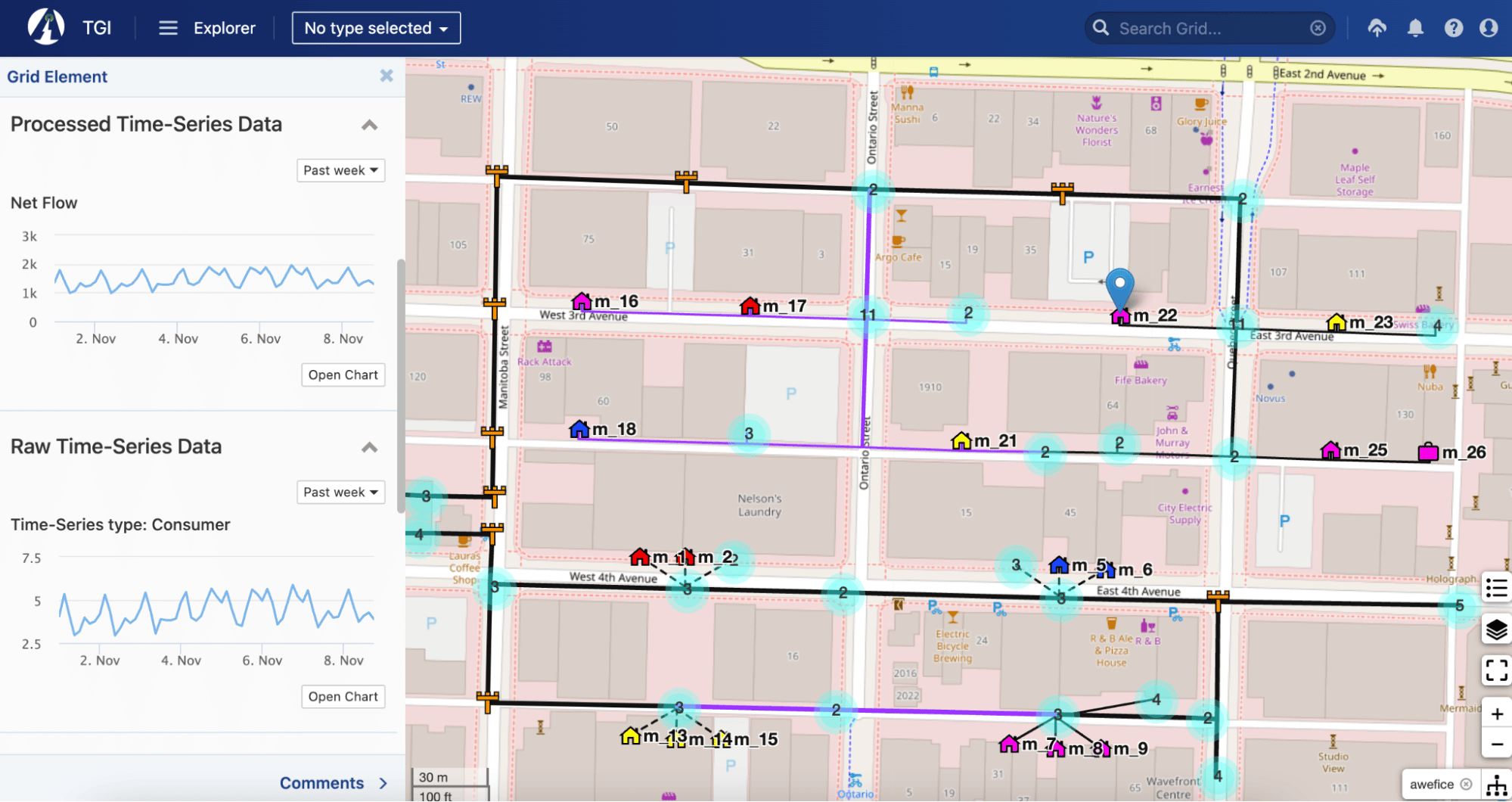1512x802 pixels.
Task: Open help via the question mark icon
Action: coord(1454,27)
